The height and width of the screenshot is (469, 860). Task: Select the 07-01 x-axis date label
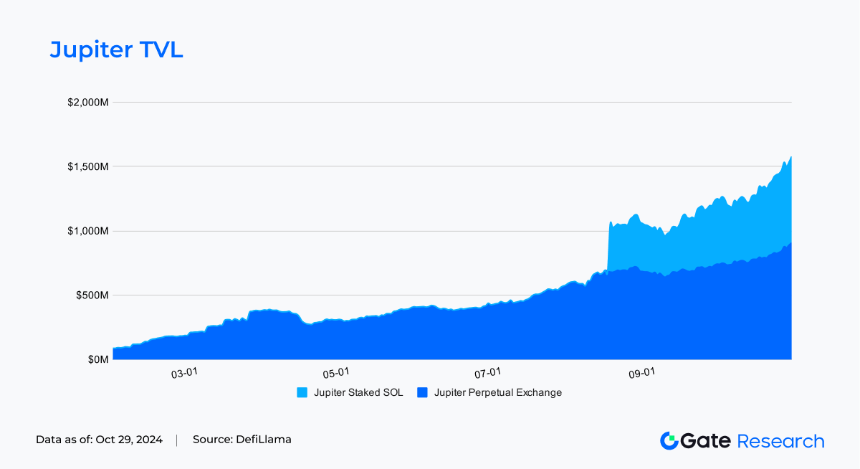[x=488, y=374]
